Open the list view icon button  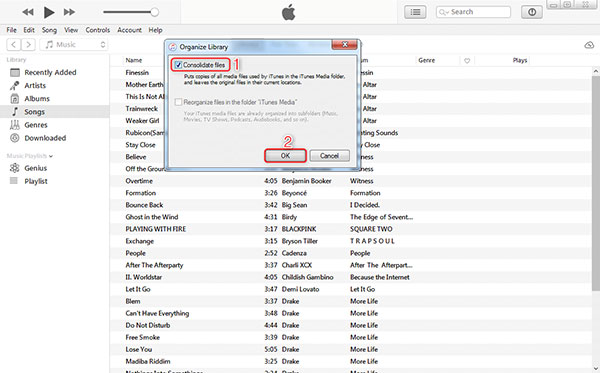click(415, 12)
